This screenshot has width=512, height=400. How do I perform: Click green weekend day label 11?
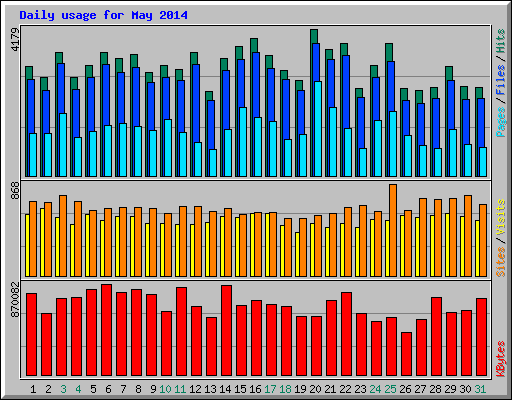click(x=180, y=389)
